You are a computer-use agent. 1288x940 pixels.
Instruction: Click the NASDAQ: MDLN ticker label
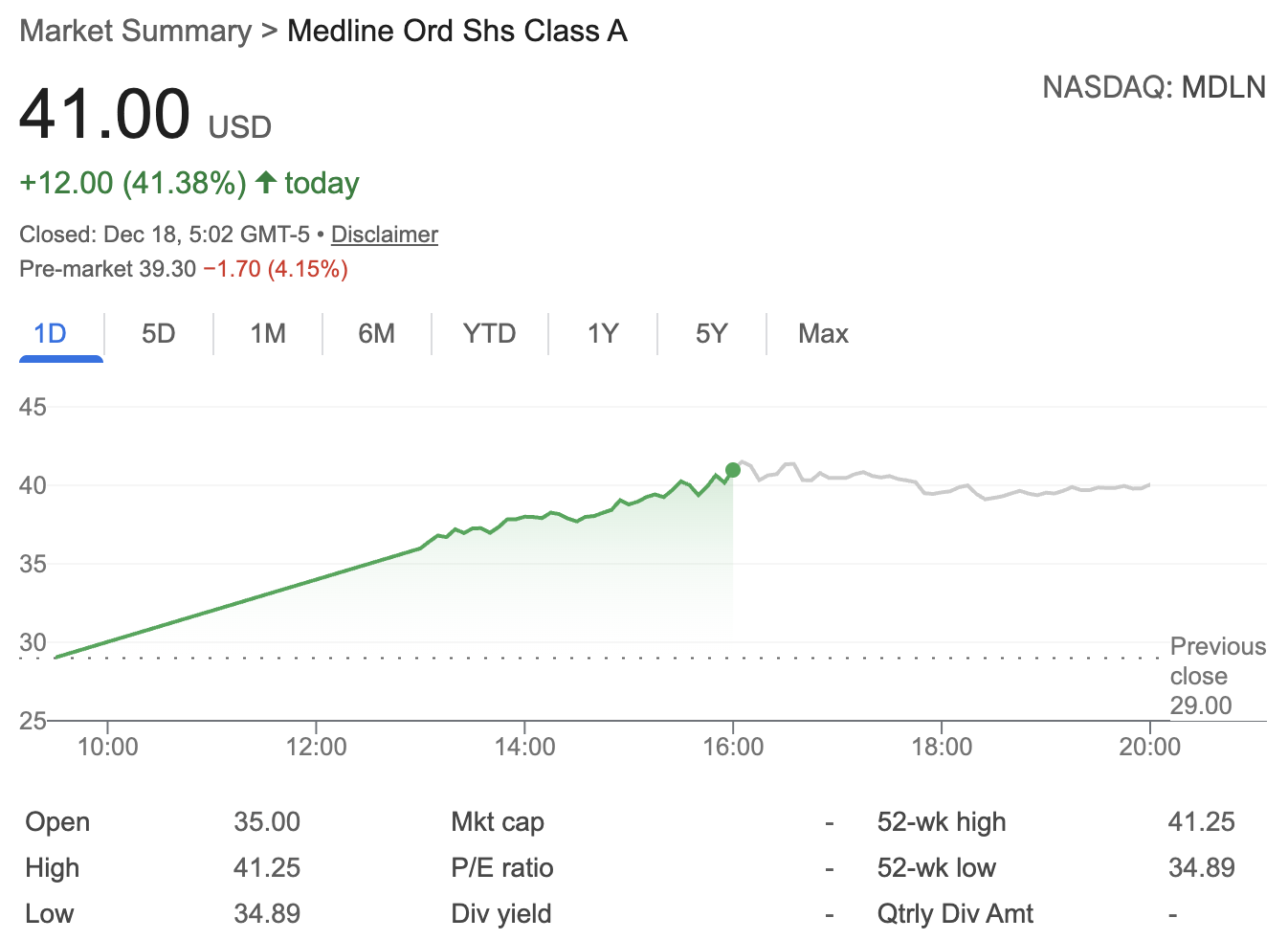[x=1153, y=86]
